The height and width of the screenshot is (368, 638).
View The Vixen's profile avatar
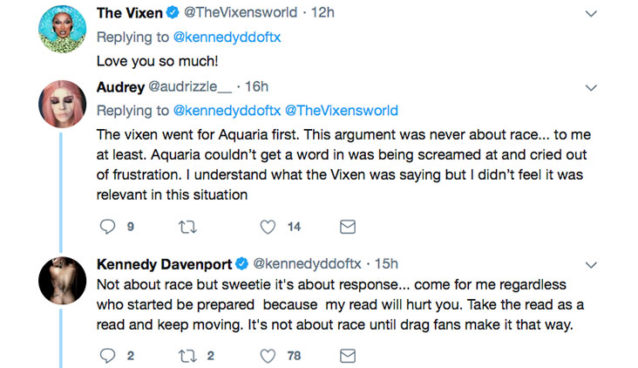tap(62, 29)
